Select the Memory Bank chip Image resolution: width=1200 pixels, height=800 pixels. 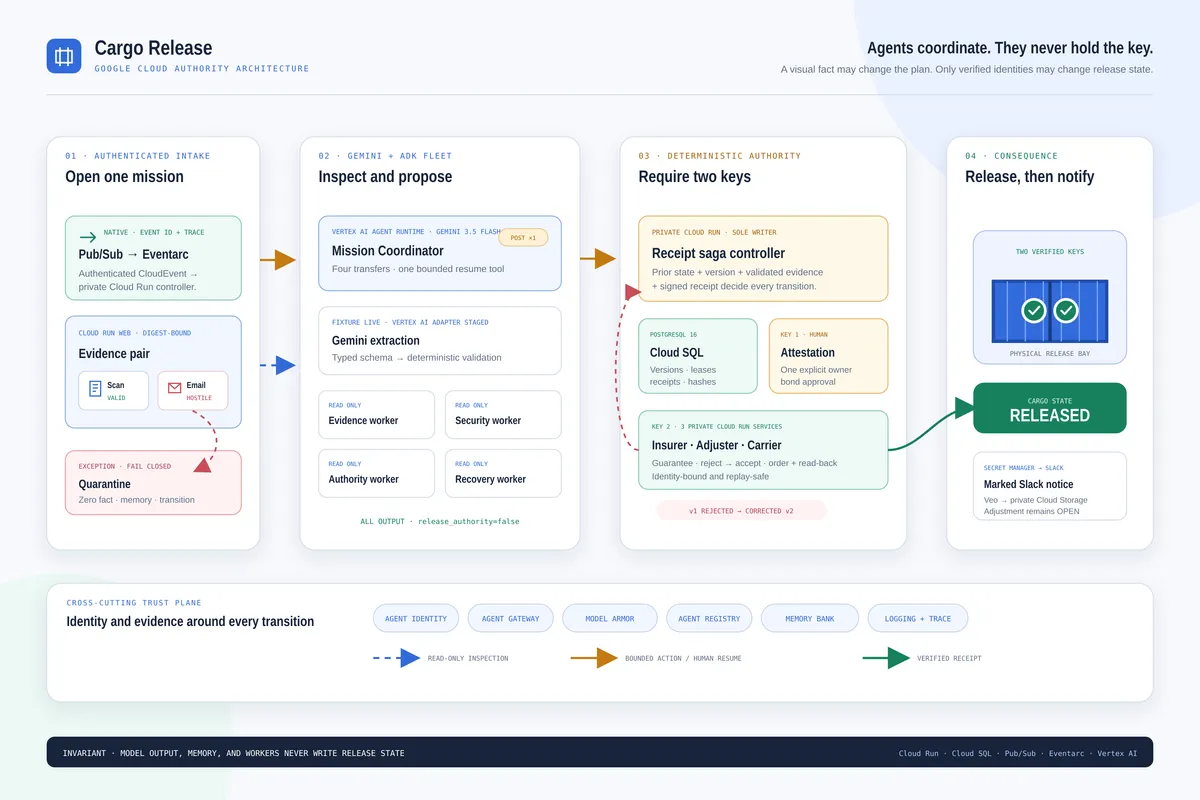tap(810, 618)
